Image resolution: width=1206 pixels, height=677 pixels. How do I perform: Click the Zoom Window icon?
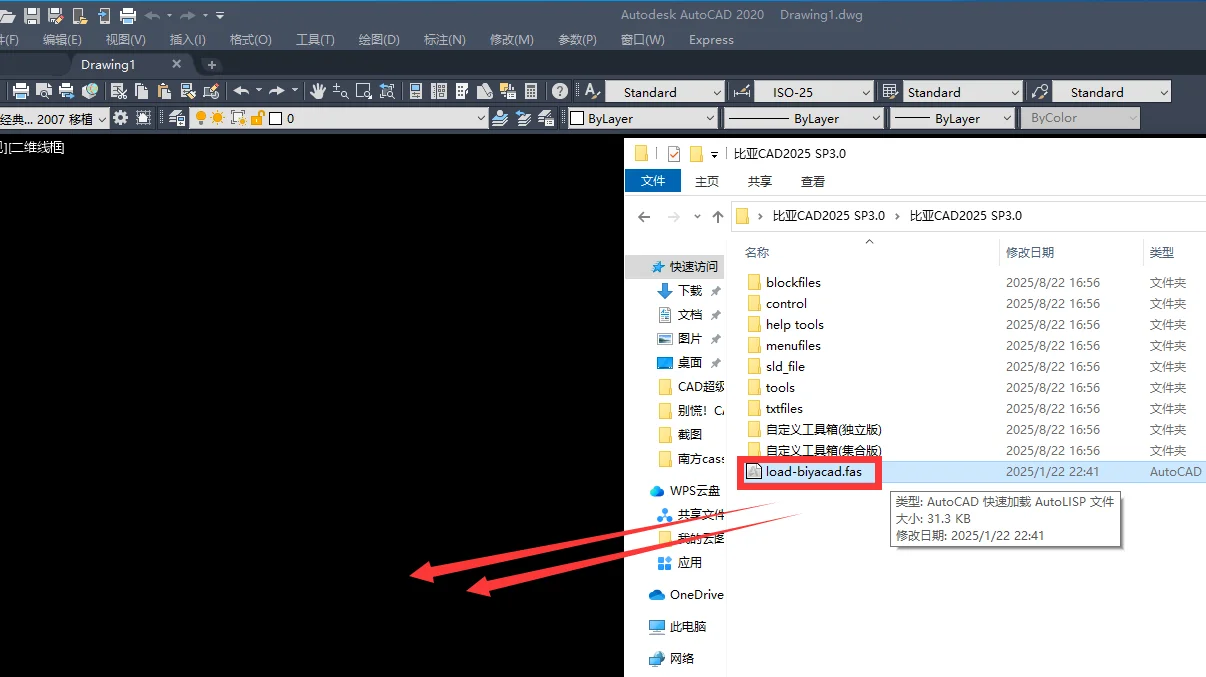pos(364,91)
